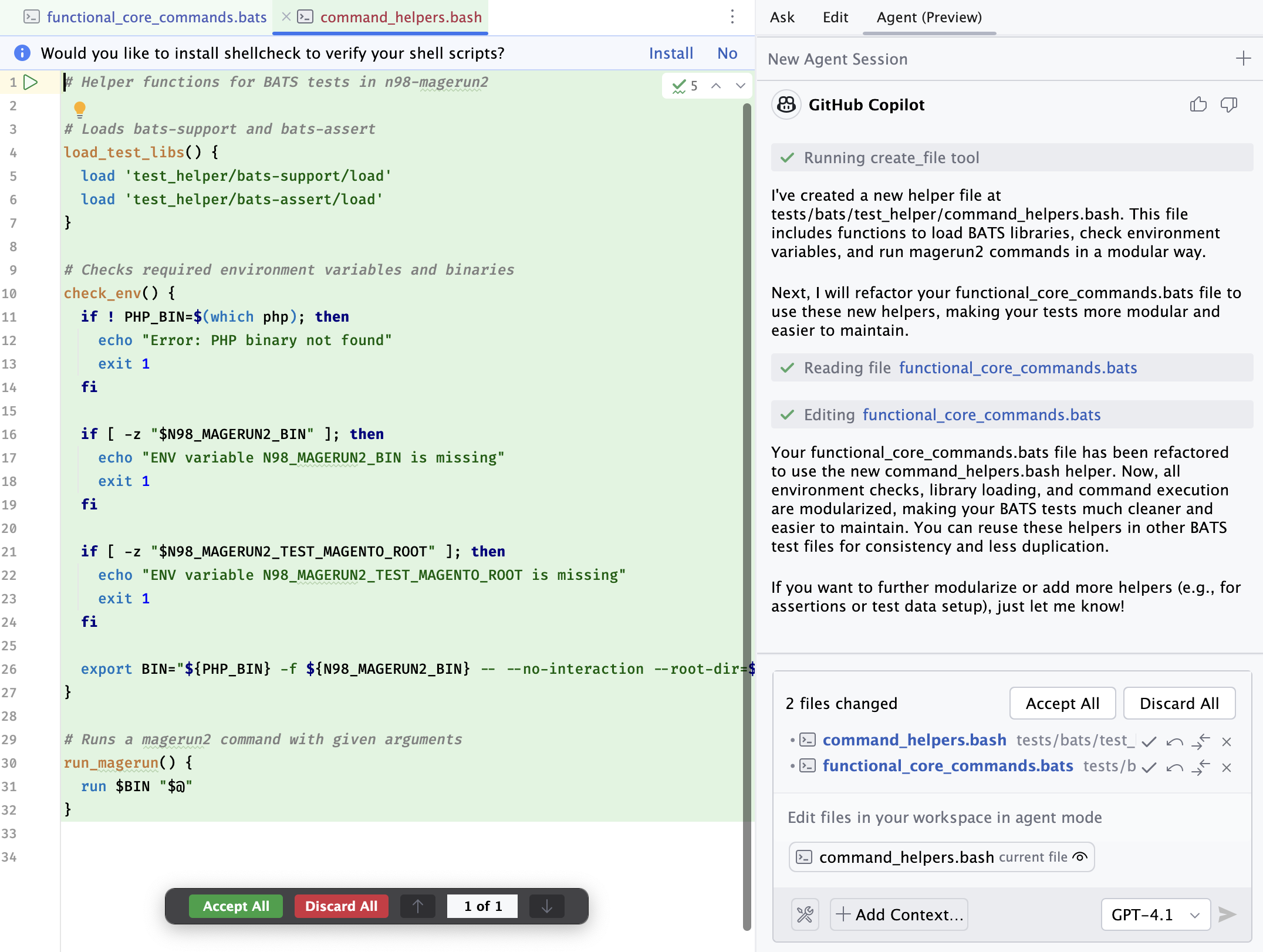
Task: Open the GPT-4.1 model dropdown
Action: (1156, 914)
